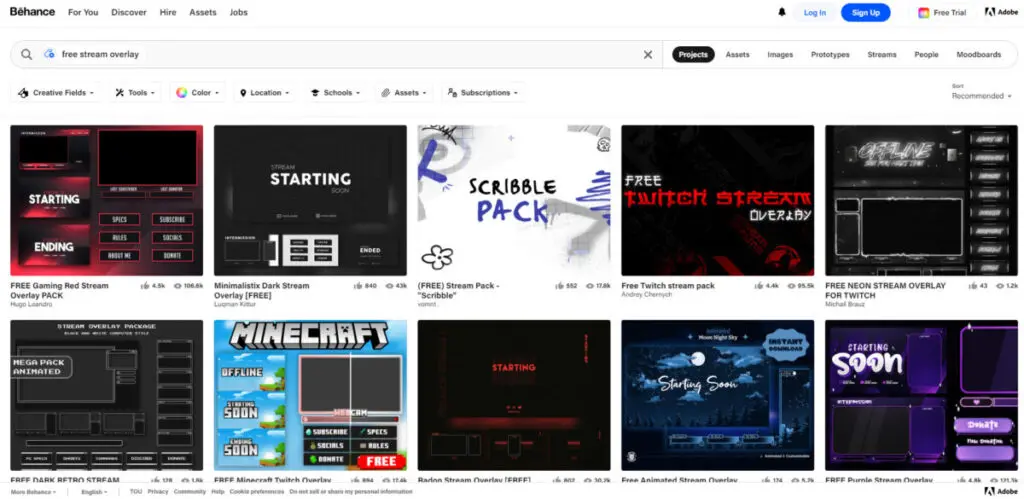
Task: Open Hire in top navigation
Action: (x=168, y=12)
